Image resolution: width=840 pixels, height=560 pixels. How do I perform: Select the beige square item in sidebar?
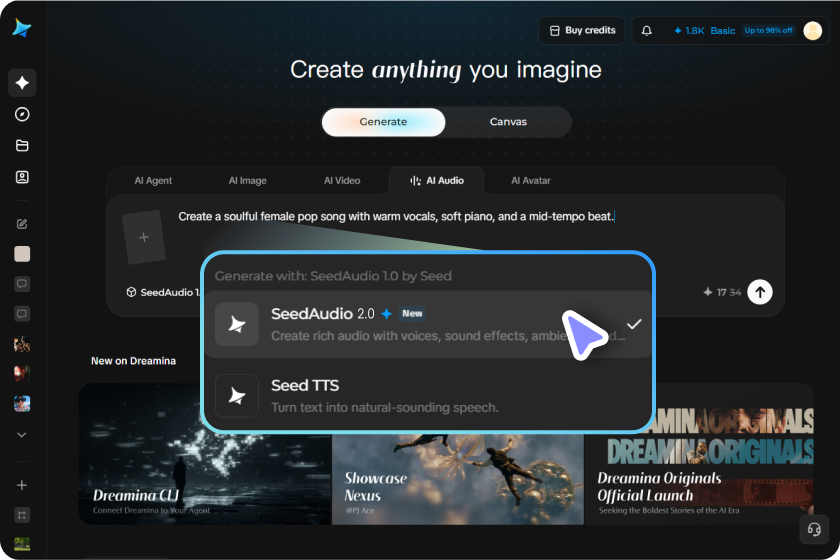point(22,254)
